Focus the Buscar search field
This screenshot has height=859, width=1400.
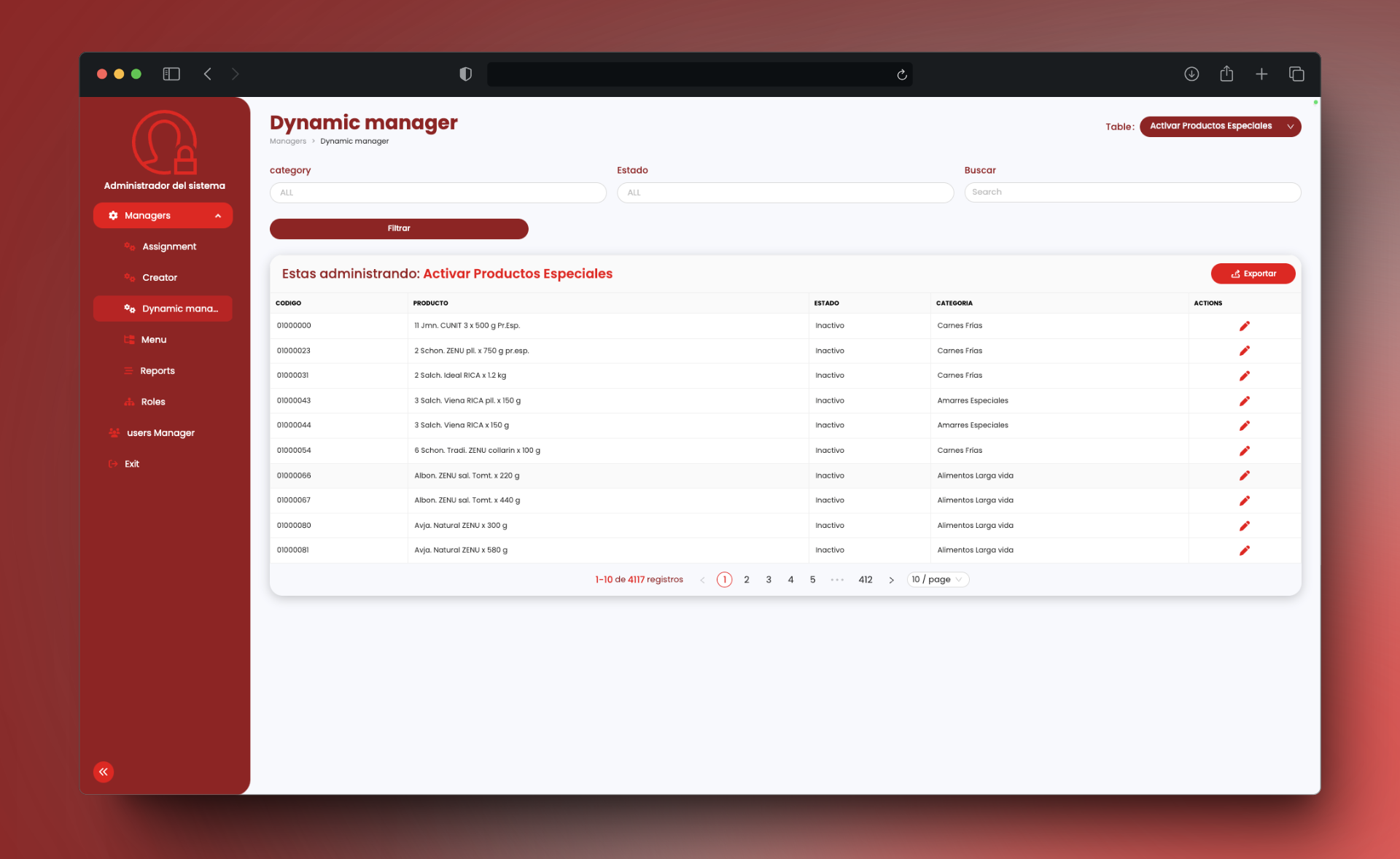(x=1132, y=192)
